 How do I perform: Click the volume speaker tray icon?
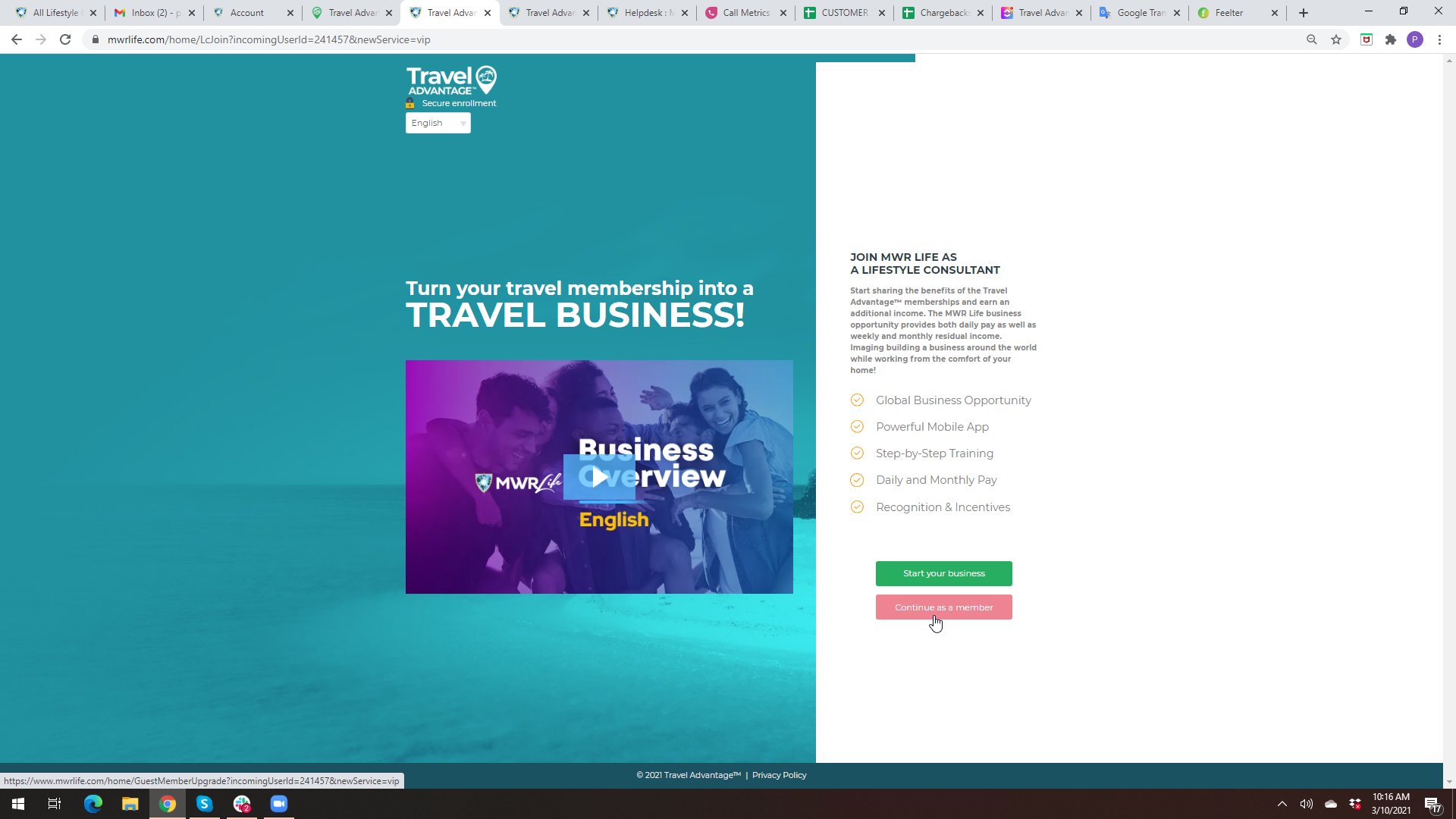coord(1306,804)
